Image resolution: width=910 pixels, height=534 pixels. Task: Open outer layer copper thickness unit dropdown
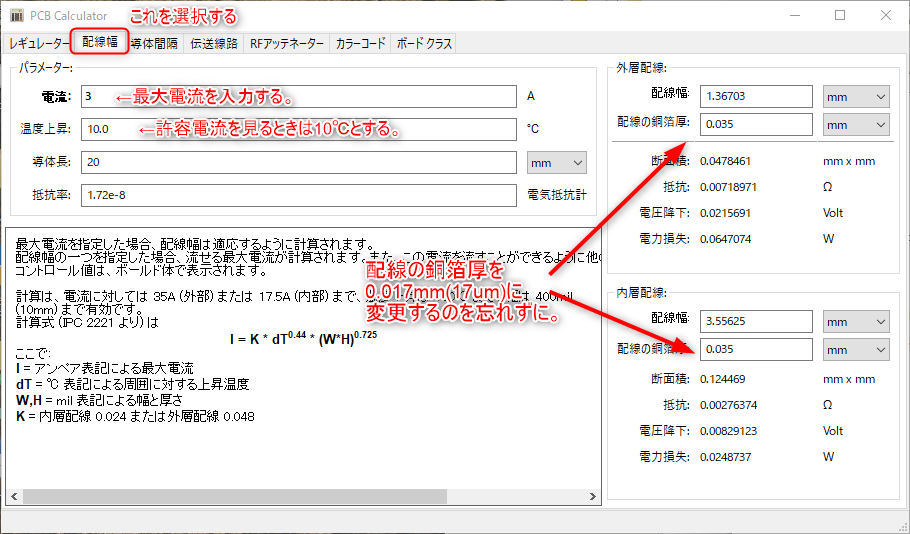click(856, 124)
